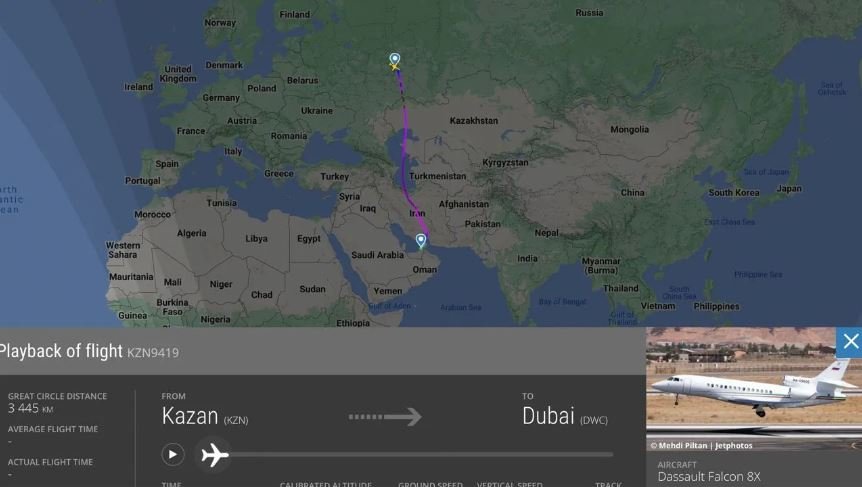Image resolution: width=862 pixels, height=487 pixels.
Task: Open the Kazan (KZN) origin airport
Action: click(205, 417)
